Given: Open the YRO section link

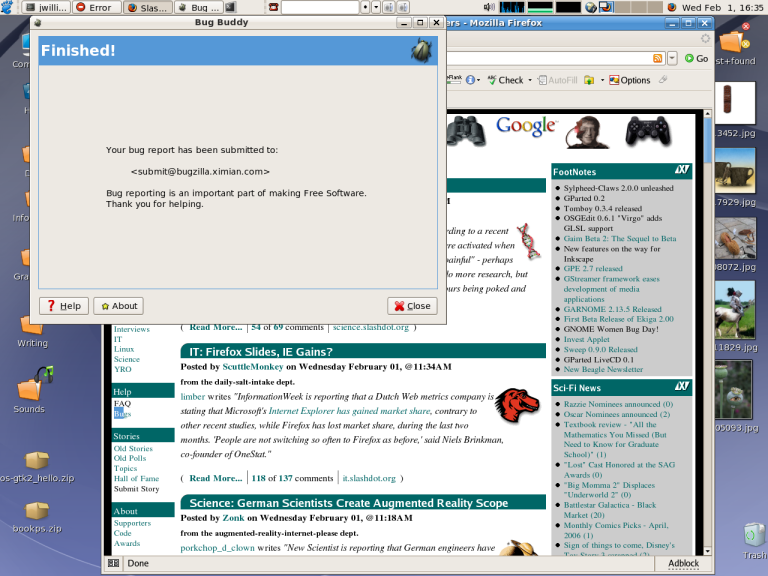Looking at the screenshot, I should [x=122, y=369].
